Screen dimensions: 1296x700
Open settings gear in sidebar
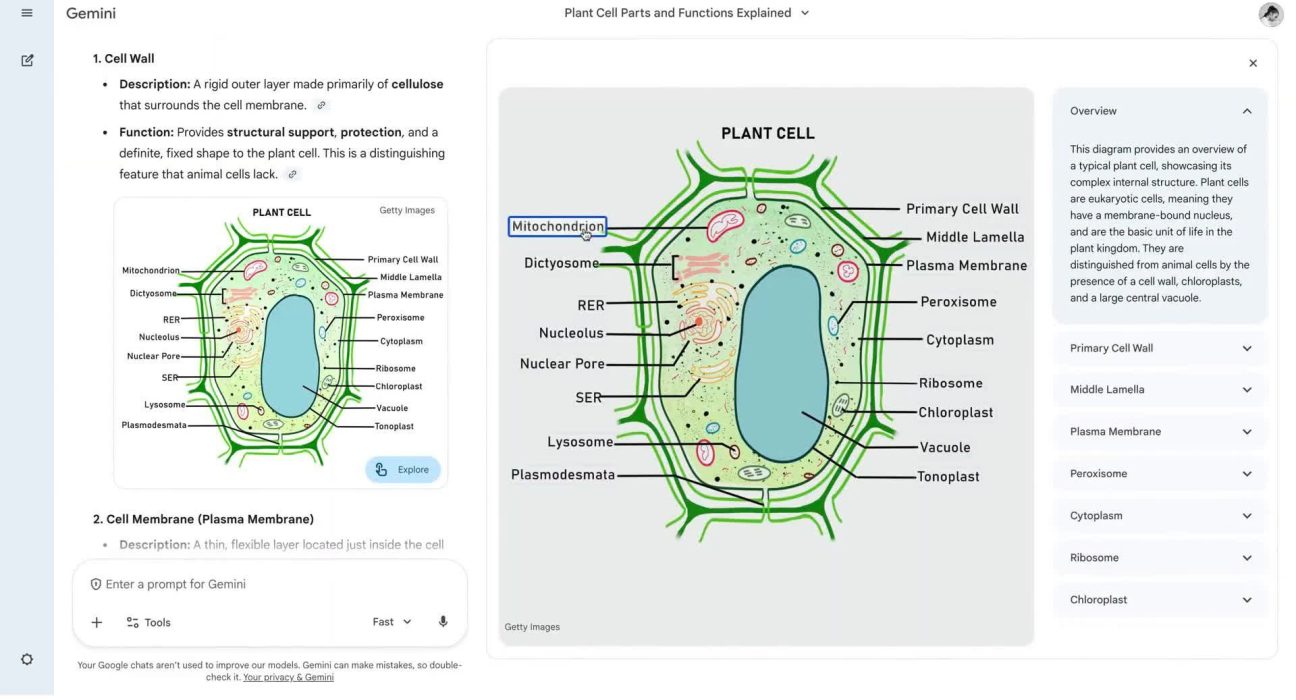pyautogui.click(x=27, y=659)
